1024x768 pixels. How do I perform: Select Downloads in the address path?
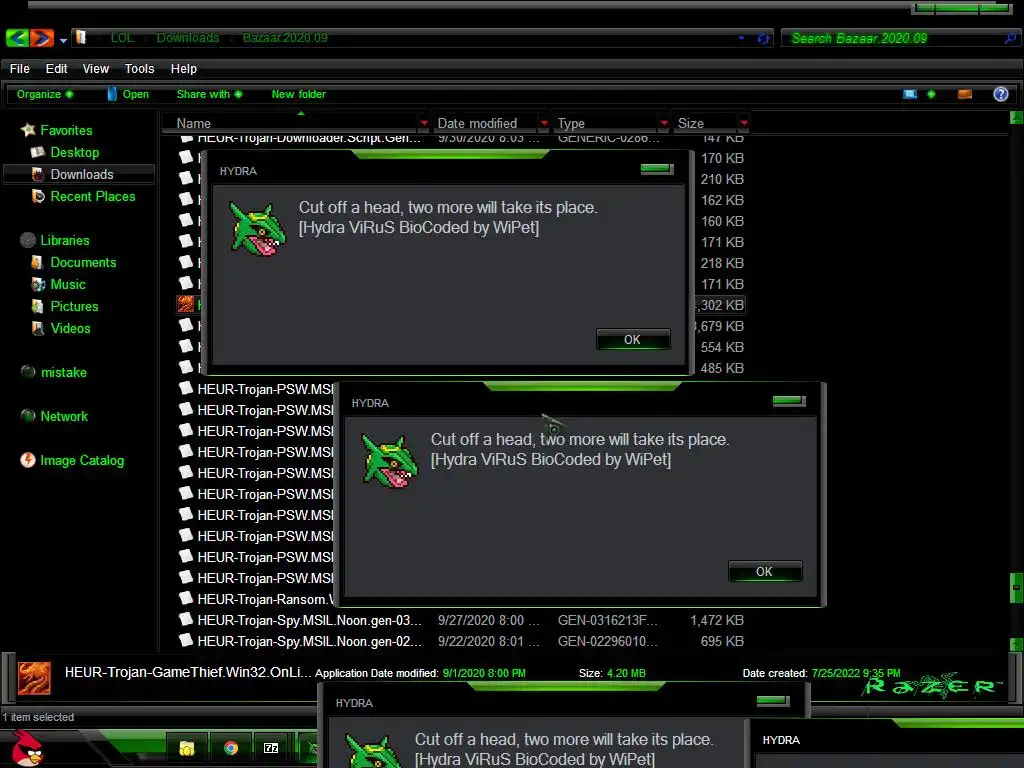tap(187, 38)
